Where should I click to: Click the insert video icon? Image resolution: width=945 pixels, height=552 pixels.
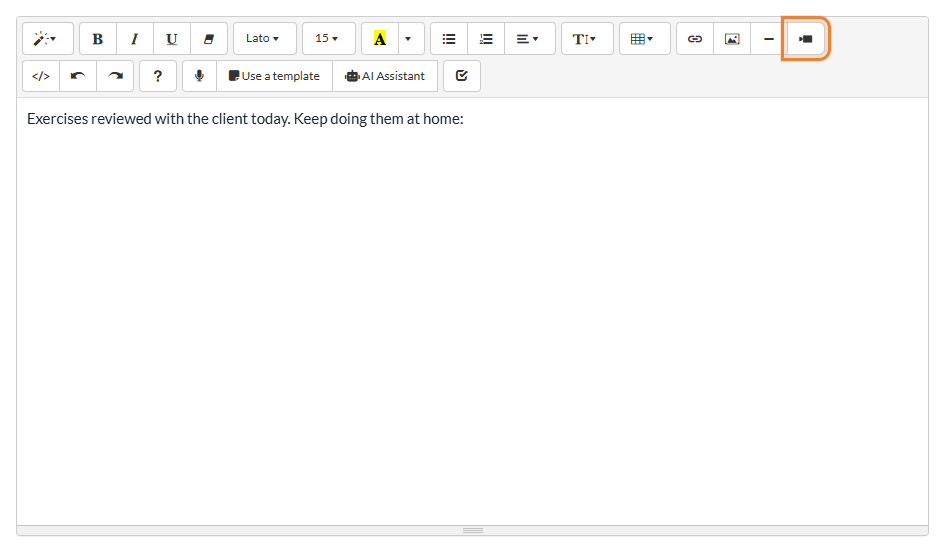[806, 39]
